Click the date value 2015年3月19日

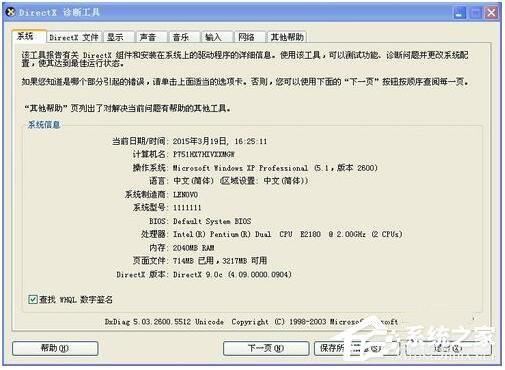point(200,141)
